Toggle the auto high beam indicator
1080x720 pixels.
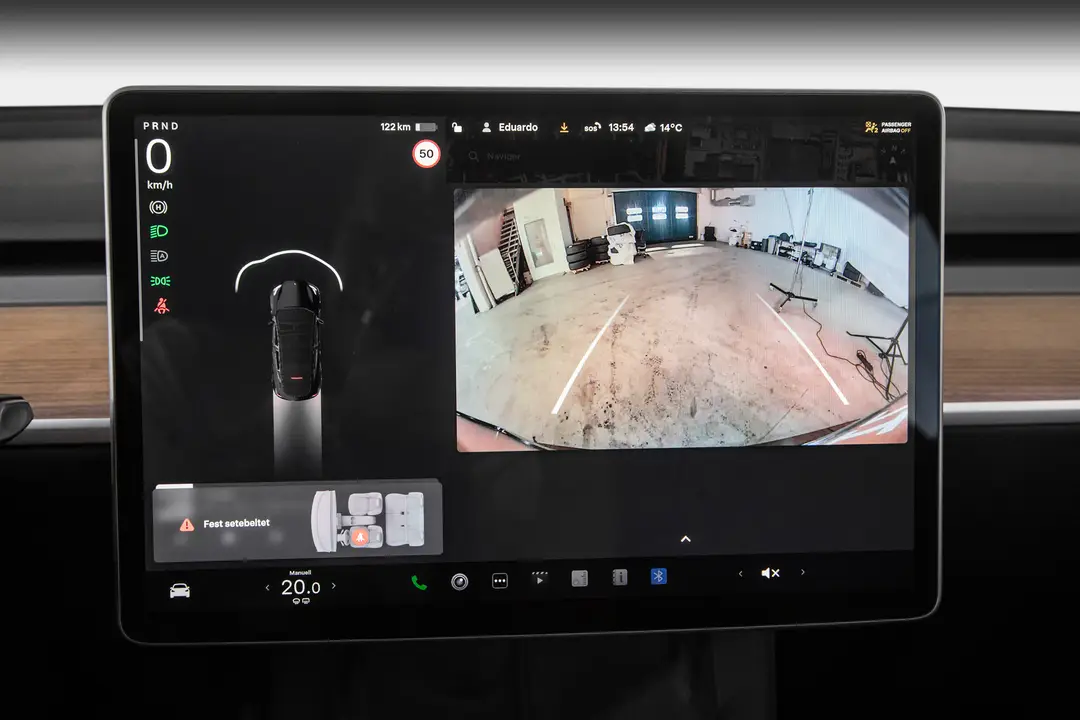(159, 256)
